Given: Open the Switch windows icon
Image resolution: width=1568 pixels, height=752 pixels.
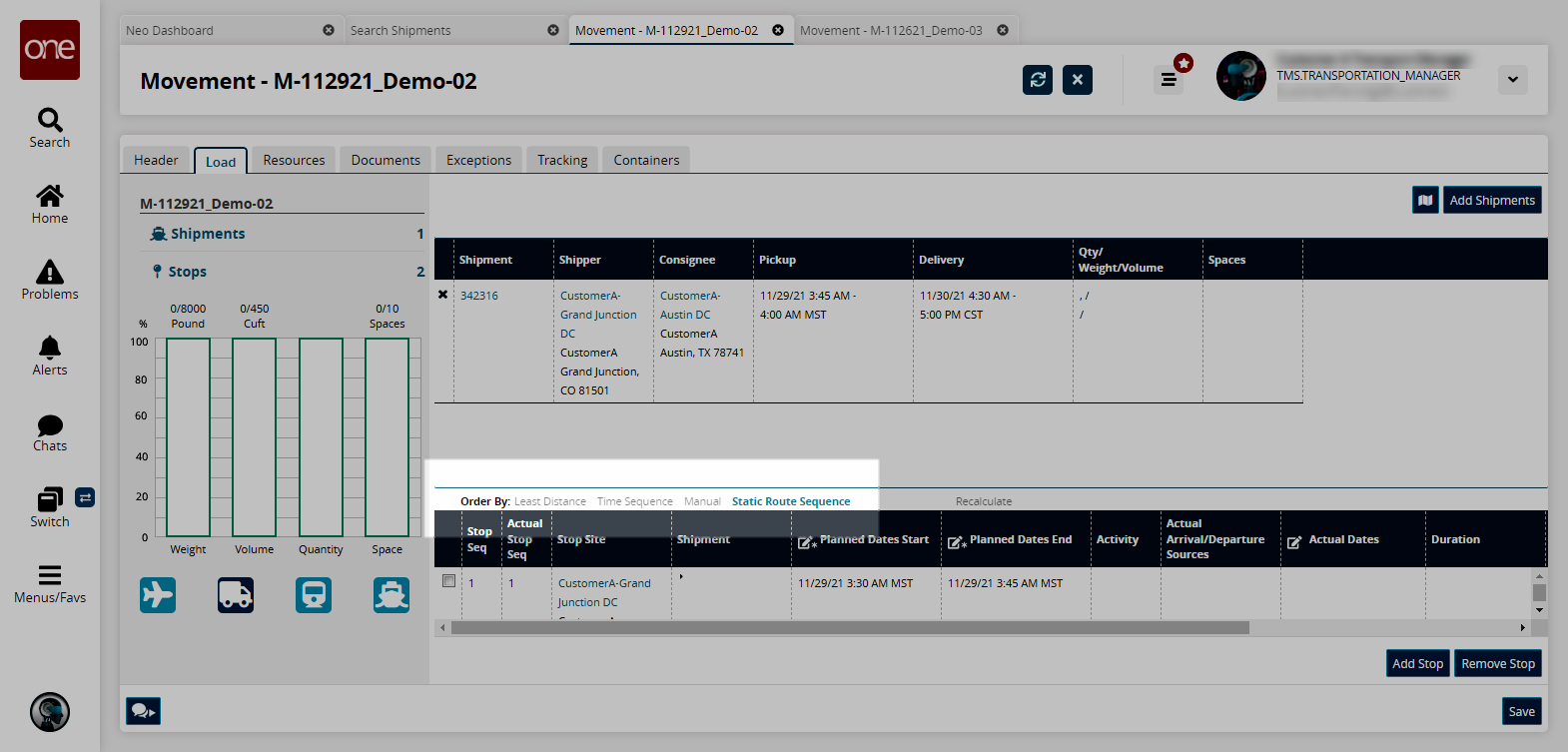Looking at the screenshot, I should (50, 499).
